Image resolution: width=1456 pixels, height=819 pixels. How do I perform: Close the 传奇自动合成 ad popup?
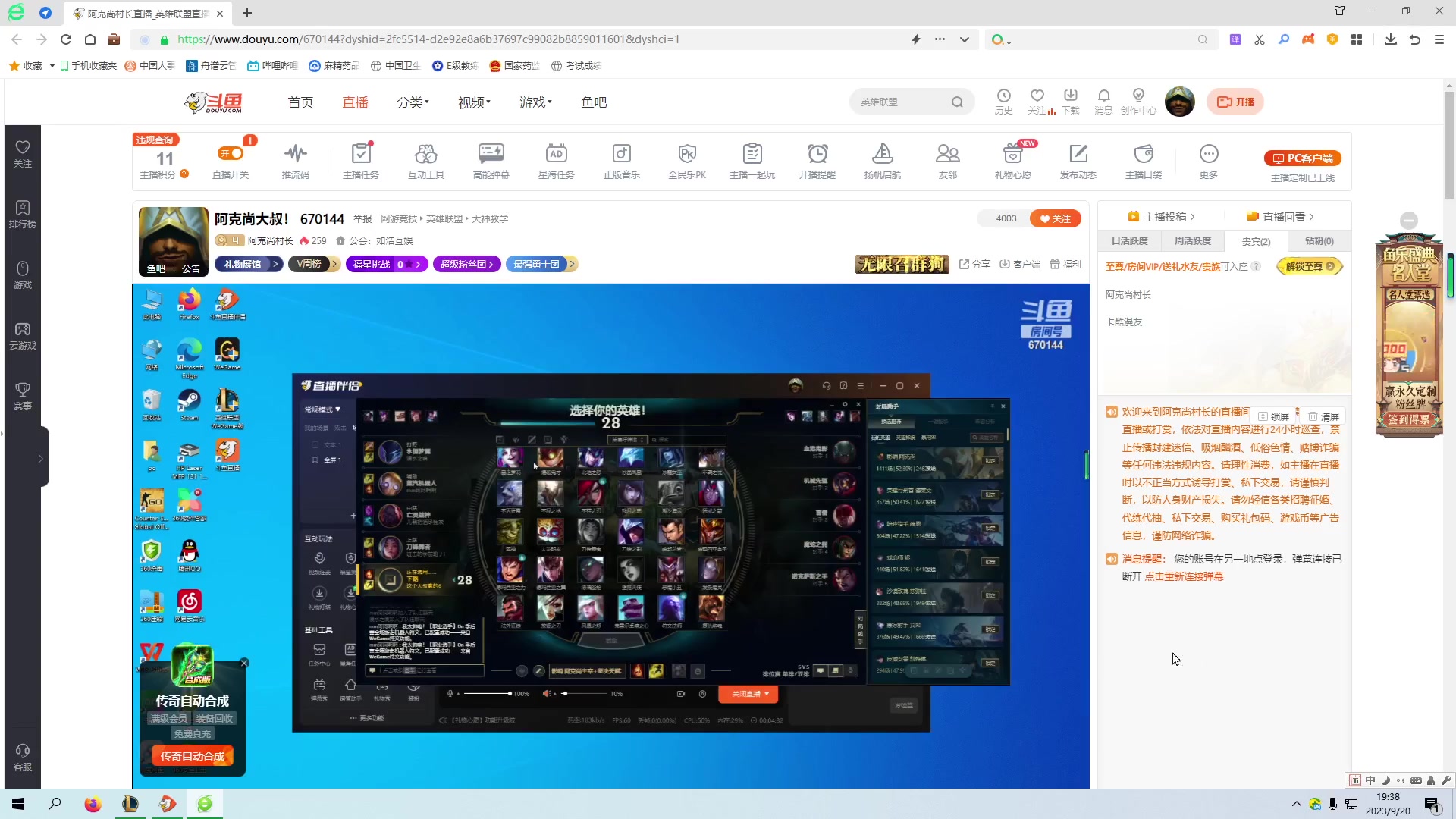pos(244,663)
